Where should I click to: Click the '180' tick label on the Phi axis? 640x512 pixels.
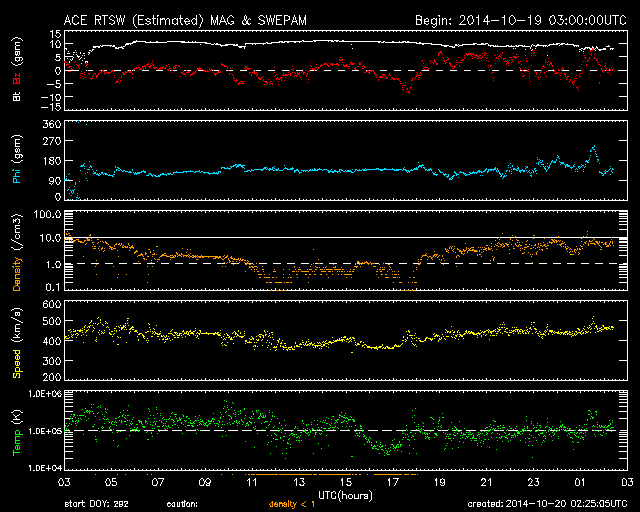(52, 161)
